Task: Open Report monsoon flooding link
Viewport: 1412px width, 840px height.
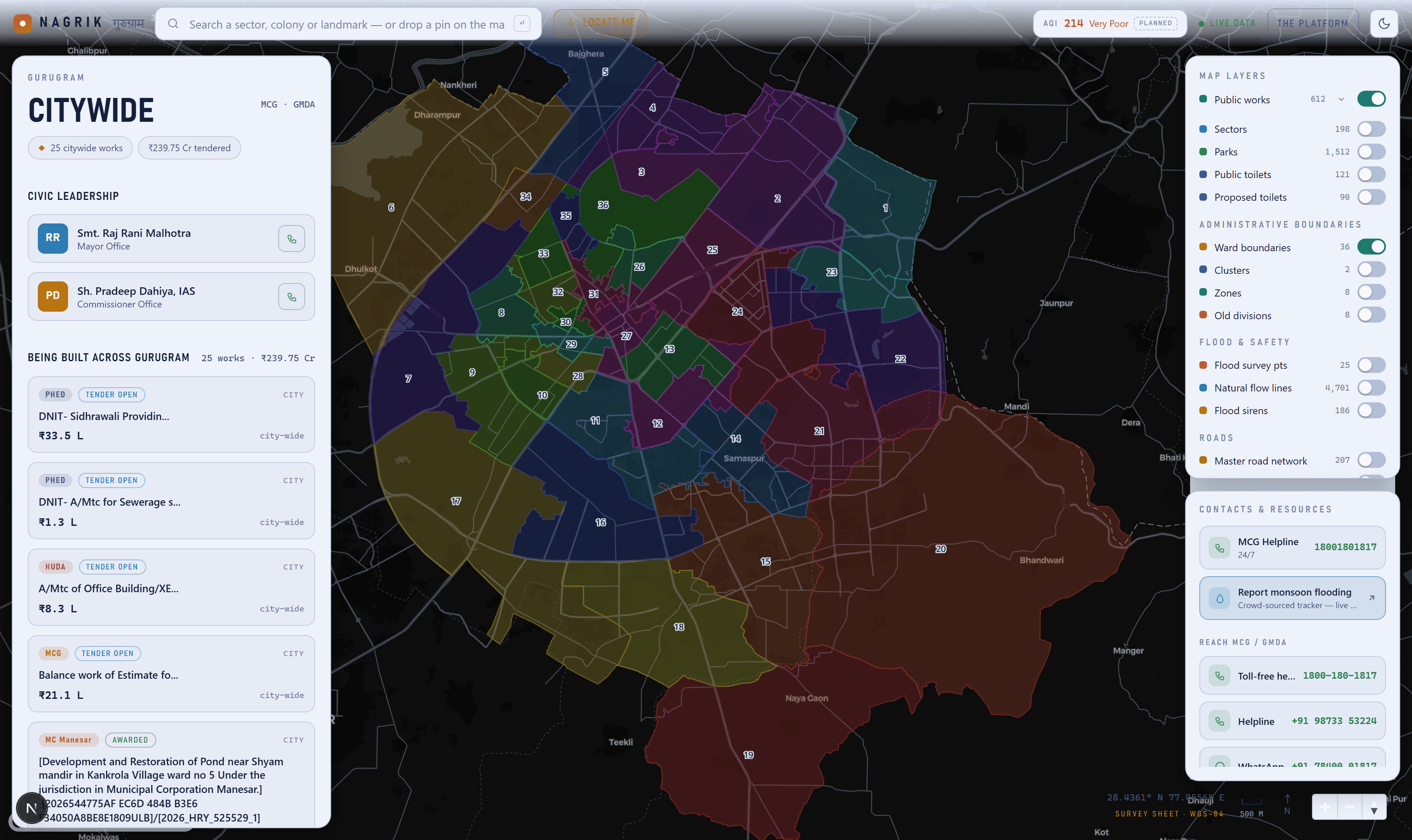Action: pyautogui.click(x=1292, y=598)
